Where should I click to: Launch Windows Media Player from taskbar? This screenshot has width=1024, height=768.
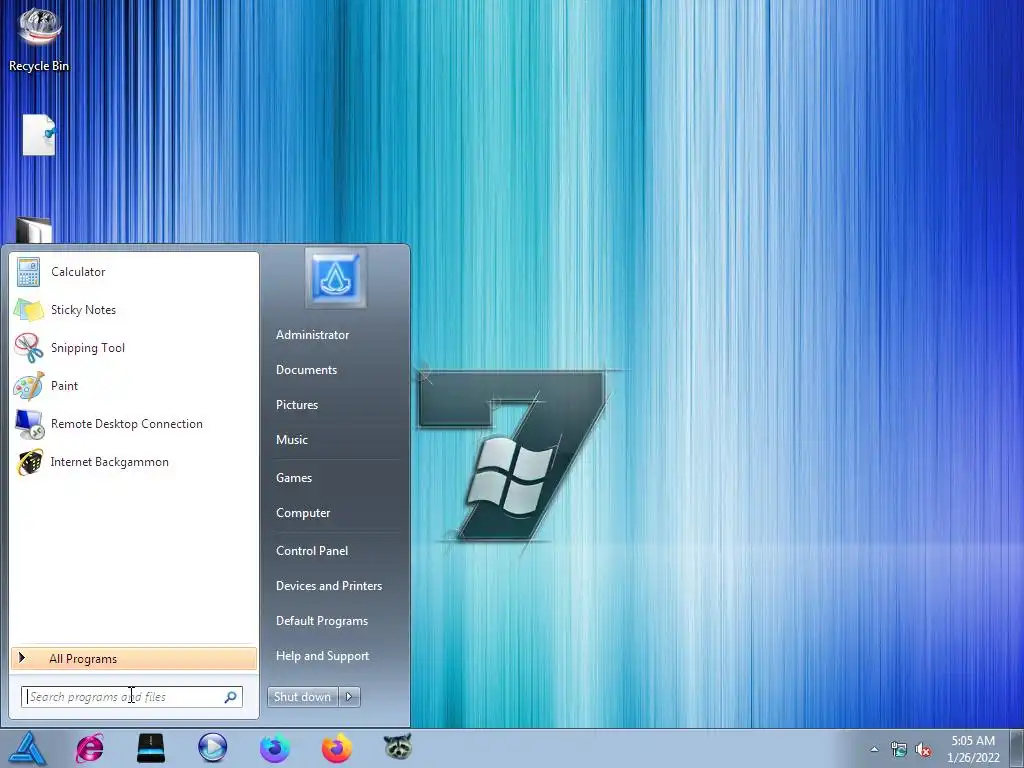212,748
